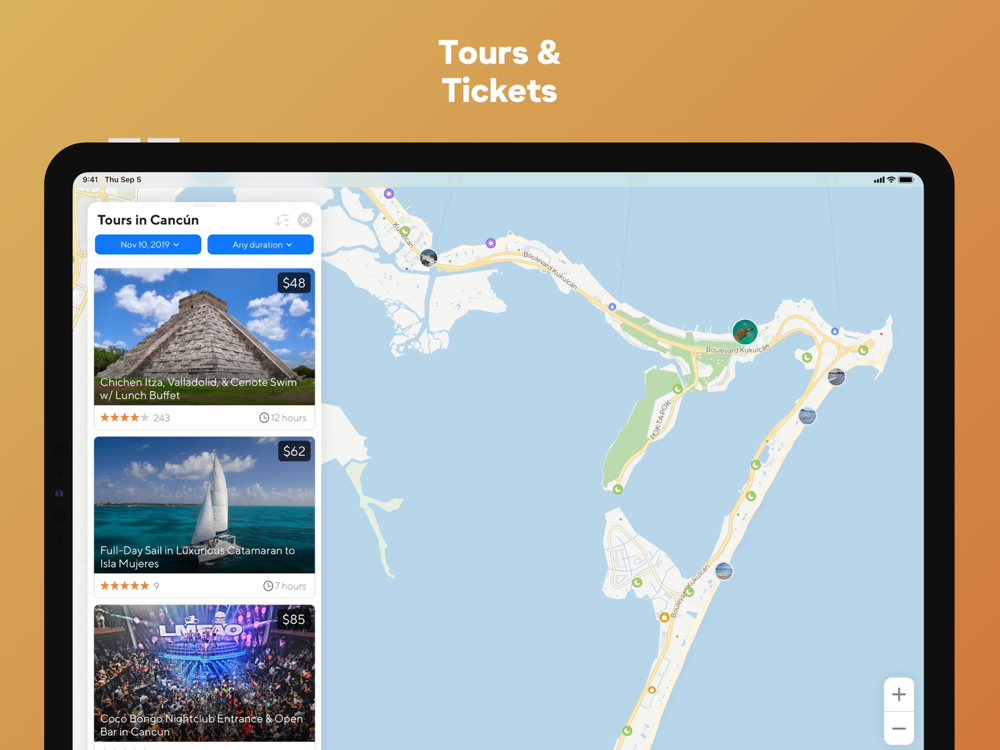Tap the $48 price badge
The width and height of the screenshot is (1000, 750).
click(x=294, y=283)
